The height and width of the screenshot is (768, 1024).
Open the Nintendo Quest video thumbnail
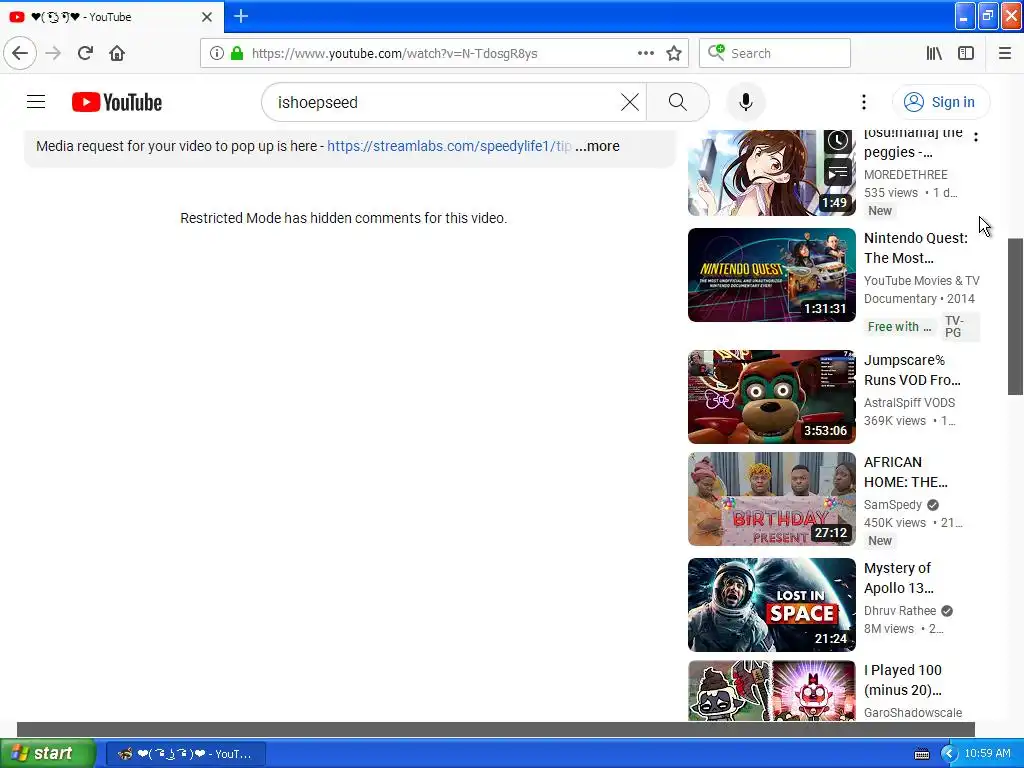[x=772, y=275]
